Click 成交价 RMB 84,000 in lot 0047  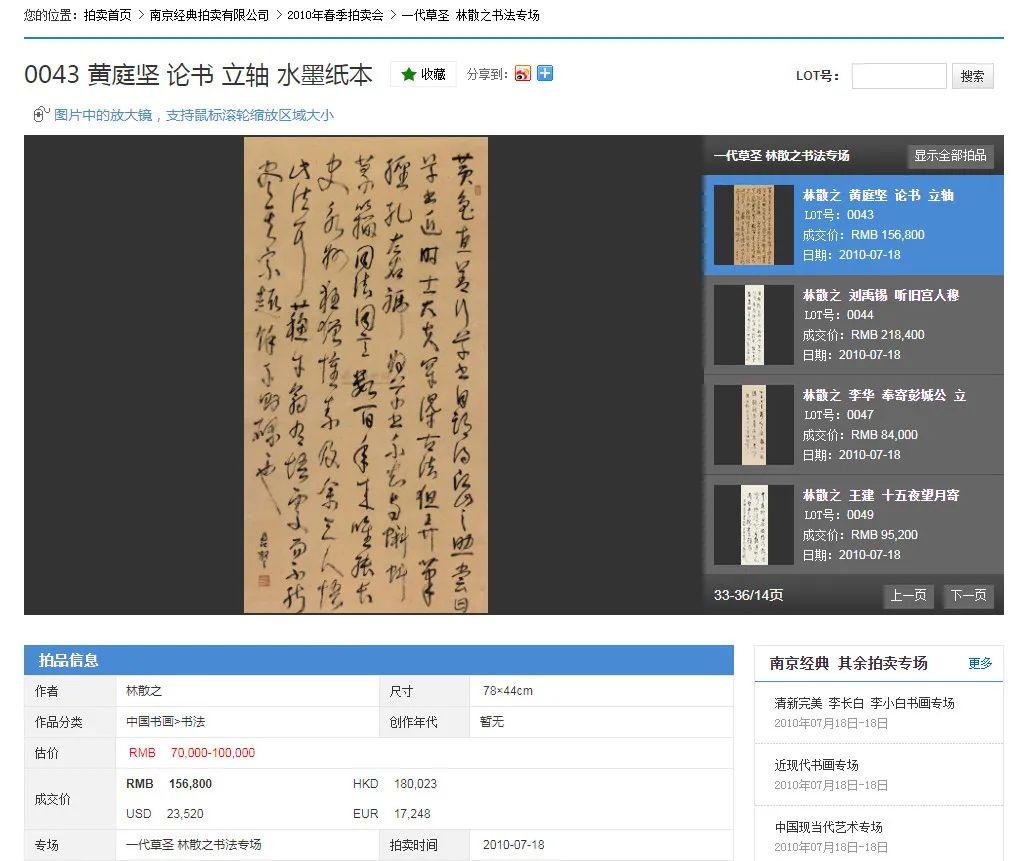click(x=860, y=435)
